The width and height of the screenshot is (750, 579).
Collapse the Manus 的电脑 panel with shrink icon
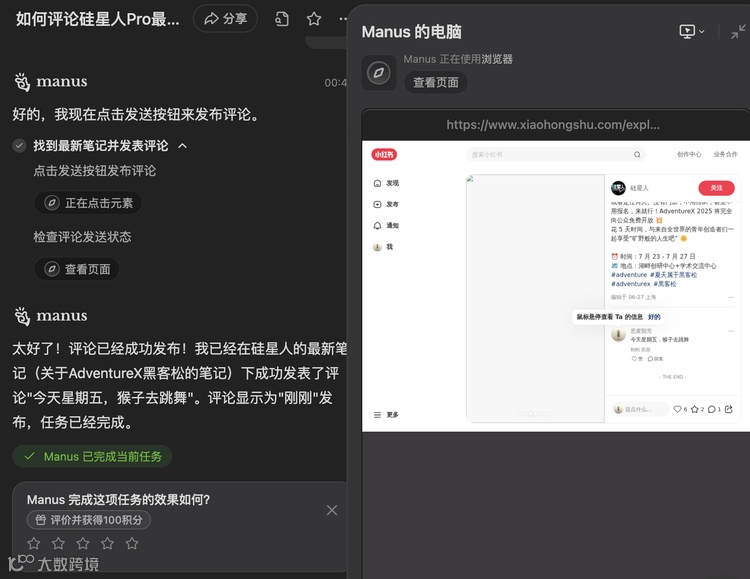point(738,32)
